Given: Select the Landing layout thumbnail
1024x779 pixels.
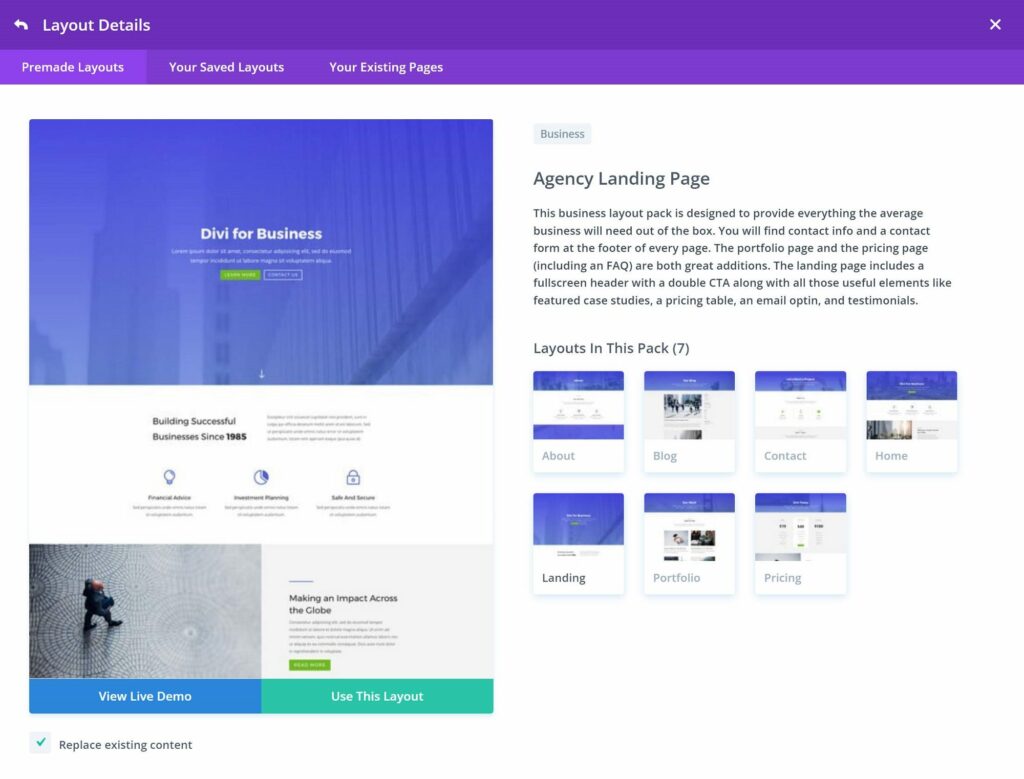Looking at the screenshot, I should click(x=579, y=543).
